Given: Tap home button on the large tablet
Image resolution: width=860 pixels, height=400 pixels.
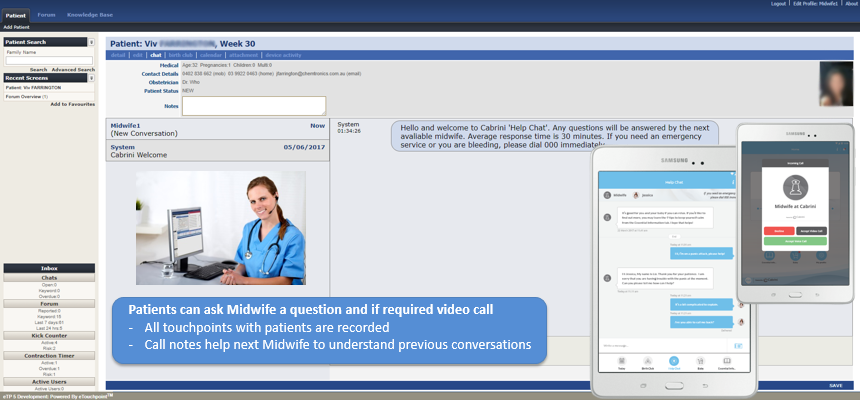Looking at the screenshot, I should [x=674, y=386].
